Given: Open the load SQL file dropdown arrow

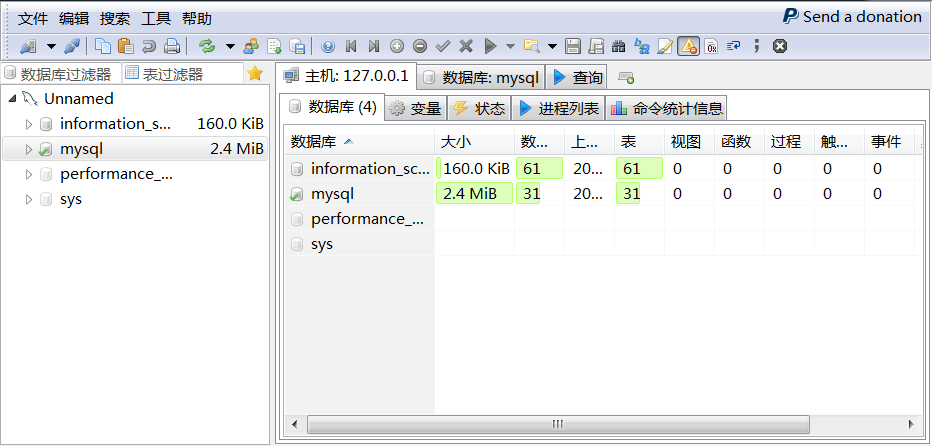Looking at the screenshot, I should click(552, 46).
